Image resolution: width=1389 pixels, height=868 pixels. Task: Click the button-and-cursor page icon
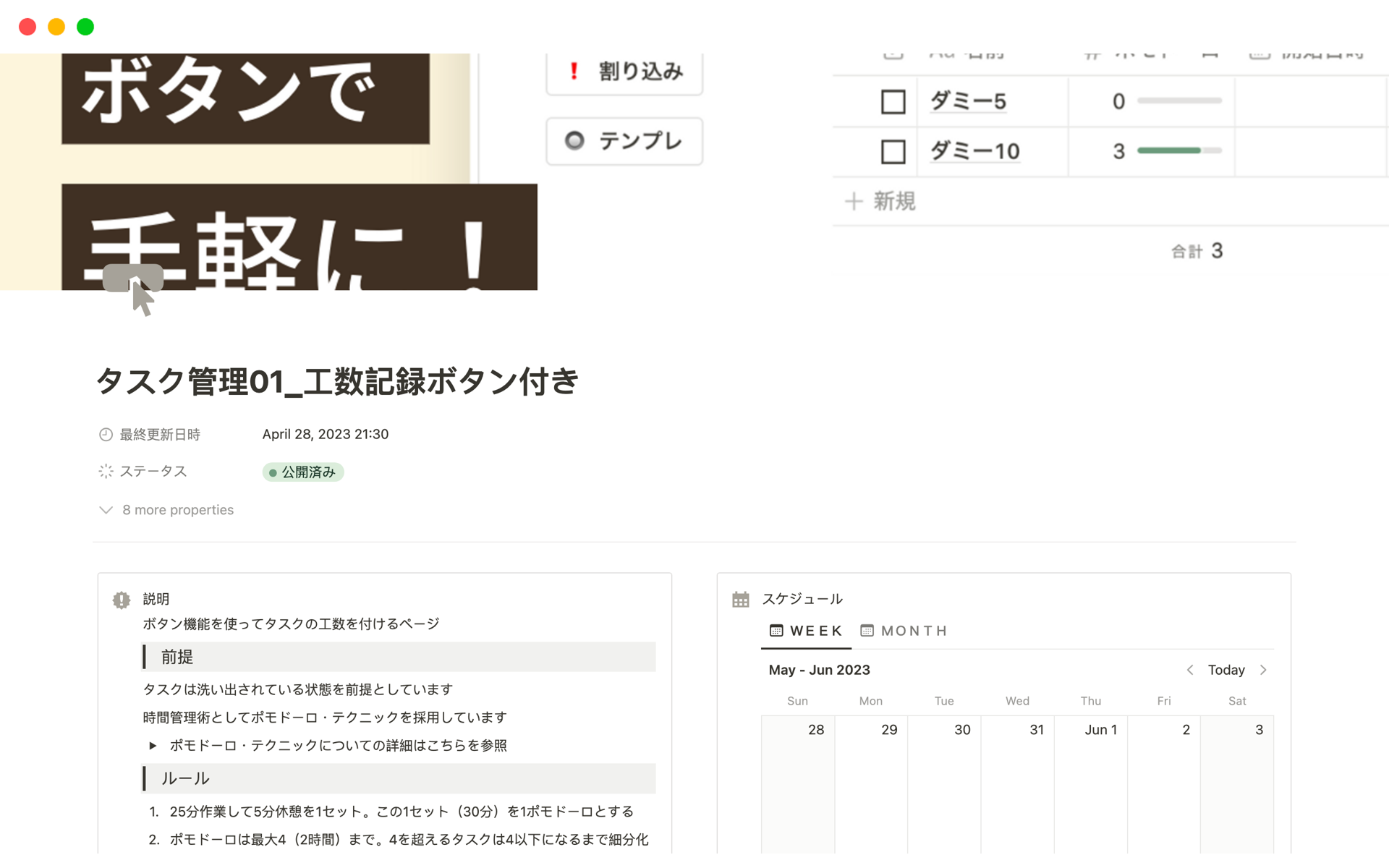pyautogui.click(x=135, y=288)
